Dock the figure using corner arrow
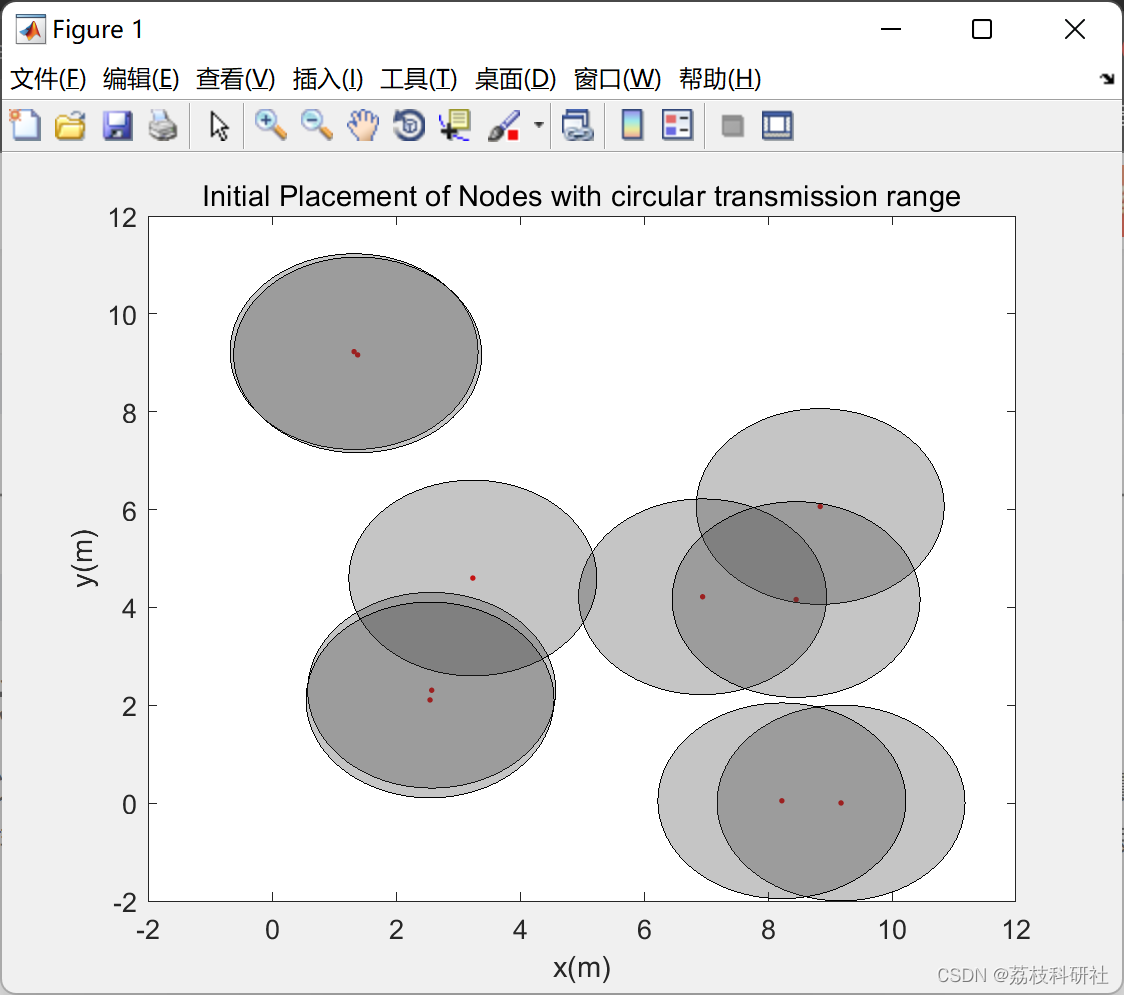Viewport: 1124px width, 995px height. (1108, 79)
